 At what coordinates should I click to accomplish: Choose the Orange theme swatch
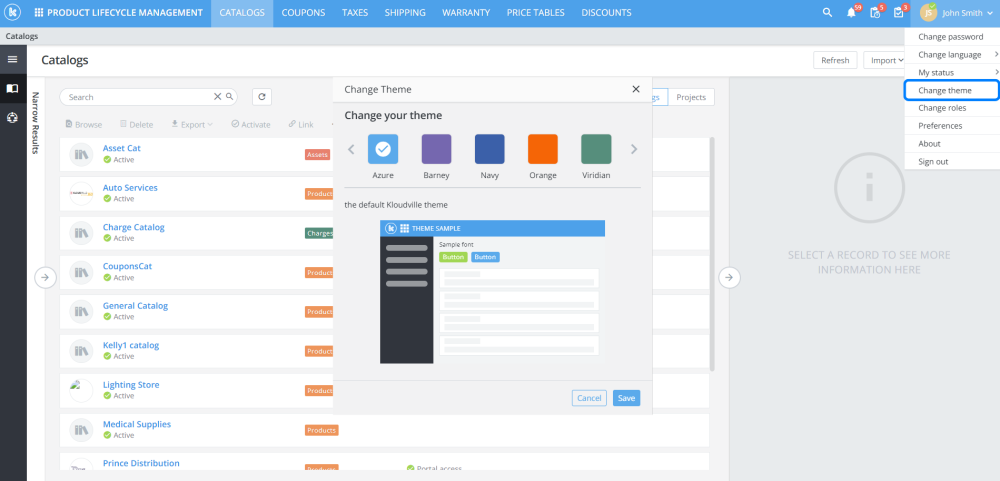(x=543, y=149)
